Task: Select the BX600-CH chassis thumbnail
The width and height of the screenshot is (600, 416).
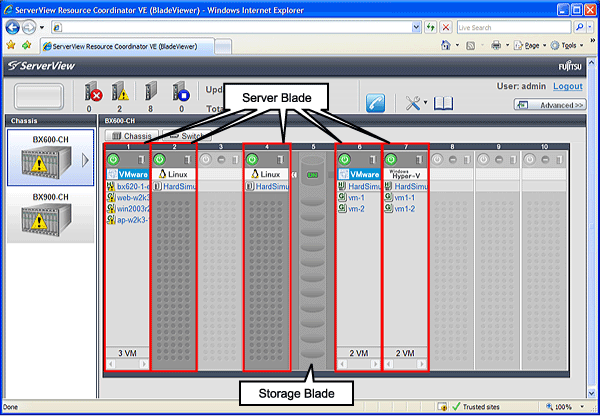Action: (51, 157)
